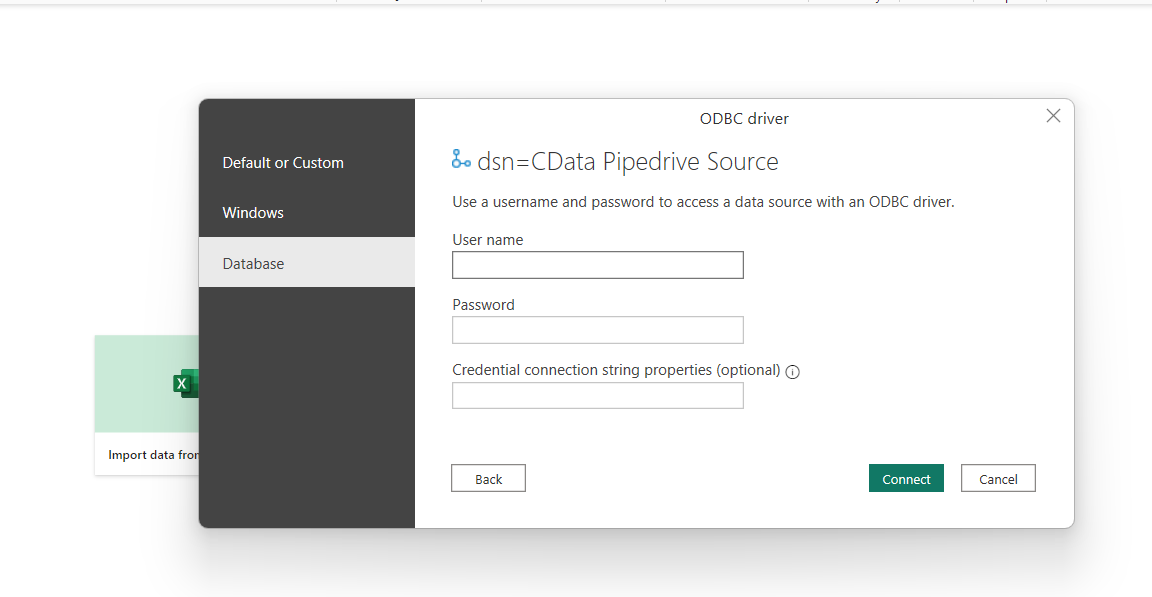Close the ODBC driver dialog
Screen dimensions: 1152x597
click(x=1053, y=116)
